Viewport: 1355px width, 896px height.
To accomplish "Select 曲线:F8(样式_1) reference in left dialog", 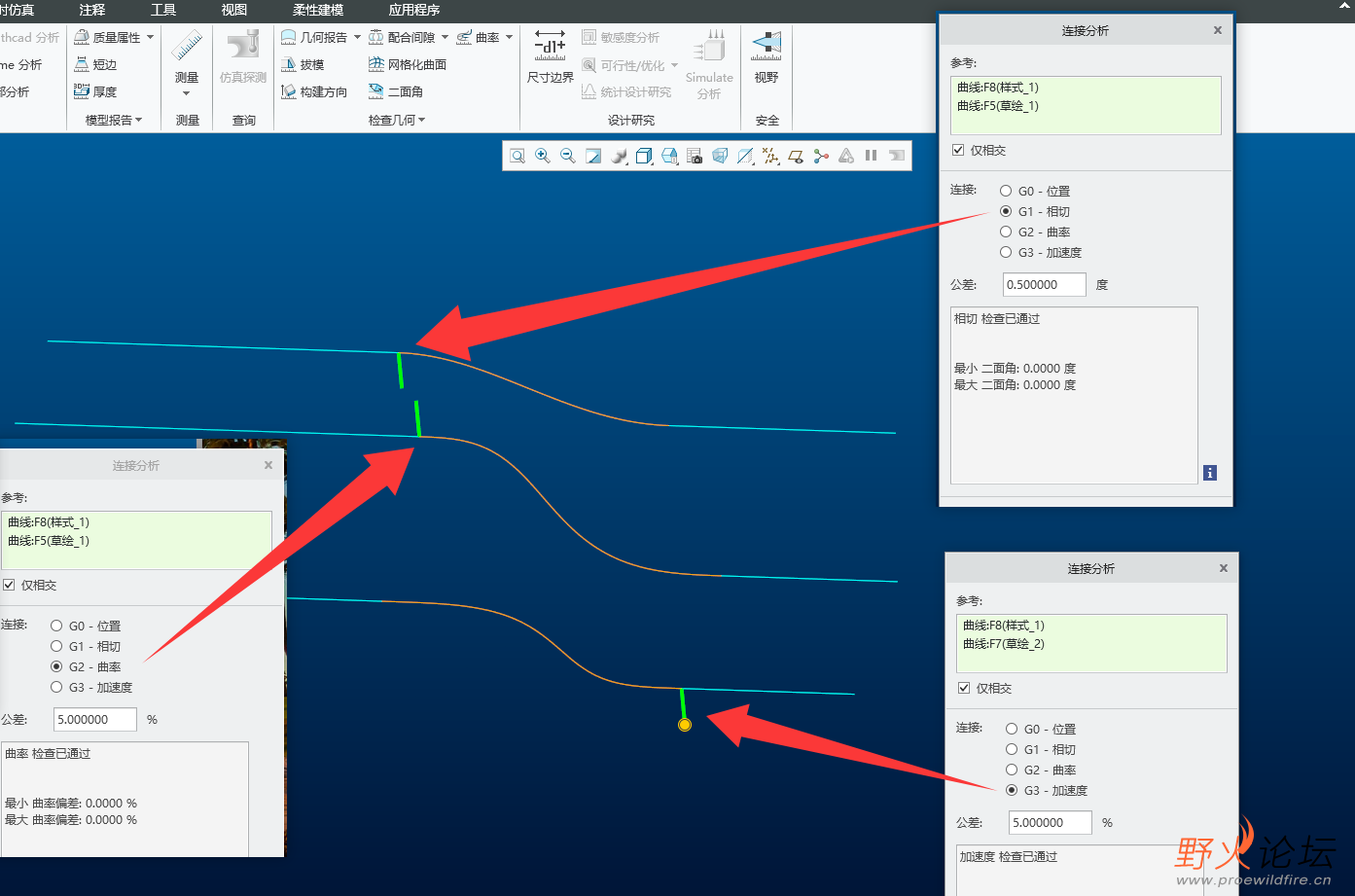I will 49,522.
